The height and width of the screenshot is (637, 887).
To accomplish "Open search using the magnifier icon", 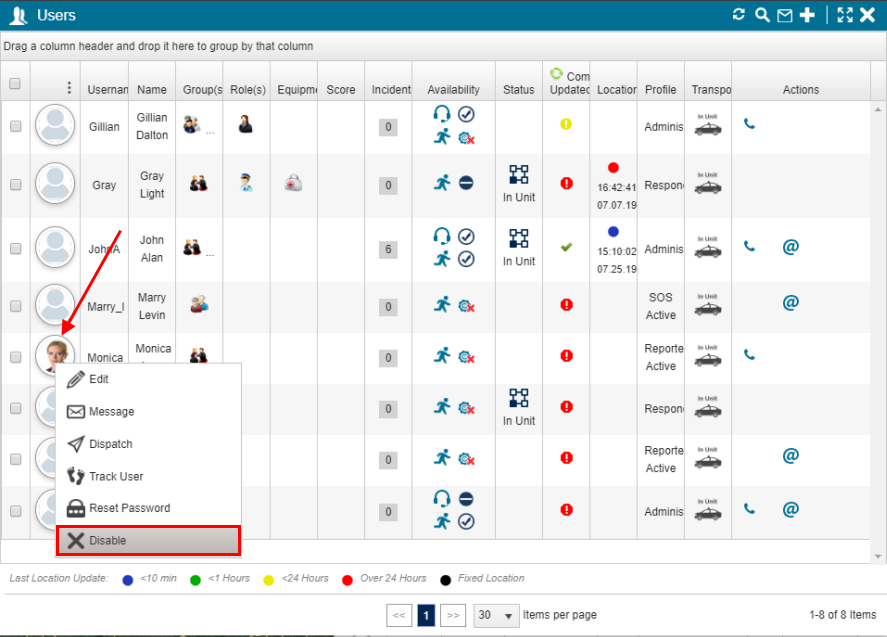I will [x=762, y=15].
